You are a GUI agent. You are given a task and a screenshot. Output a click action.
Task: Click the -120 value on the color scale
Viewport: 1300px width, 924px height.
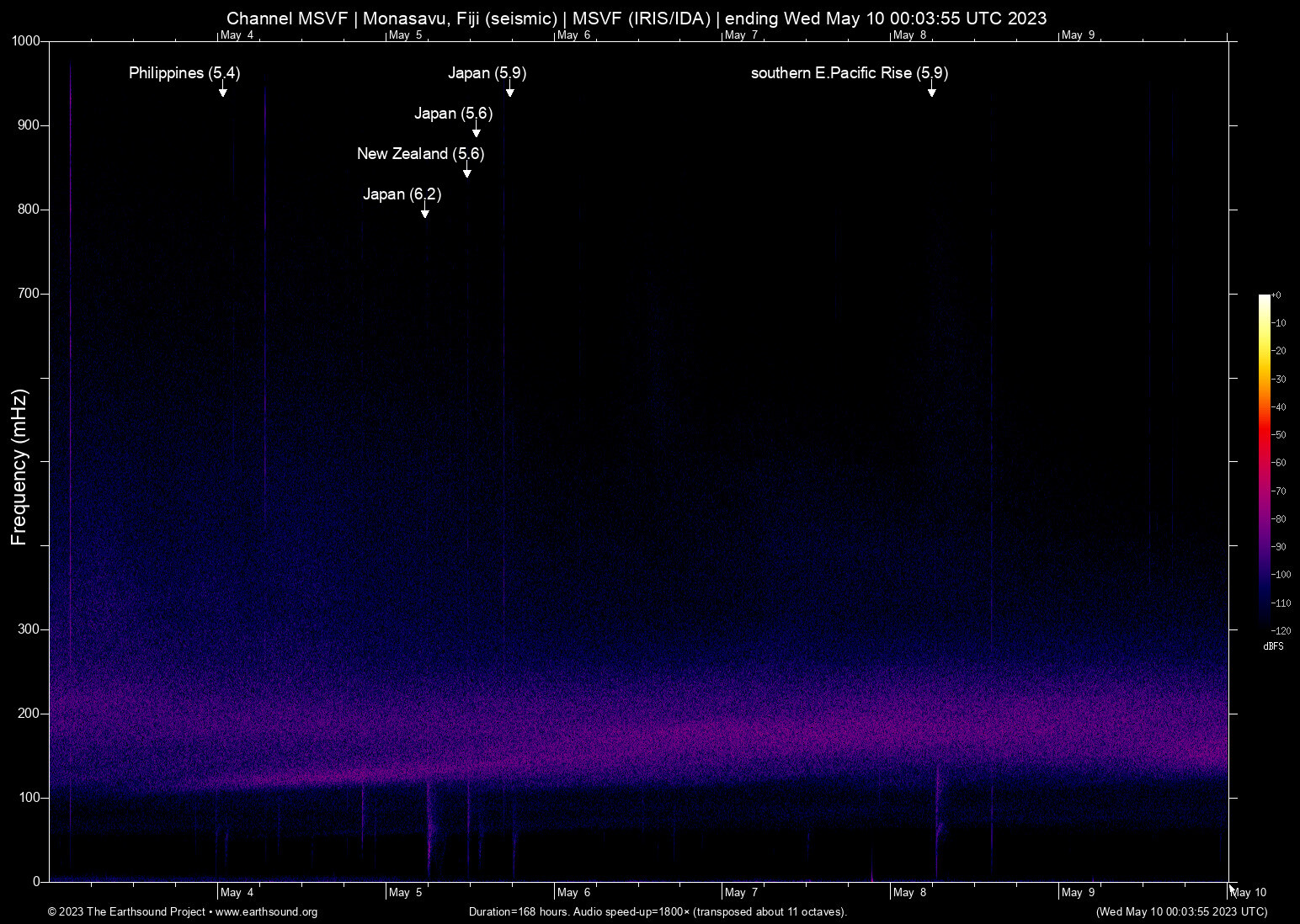click(x=1281, y=631)
